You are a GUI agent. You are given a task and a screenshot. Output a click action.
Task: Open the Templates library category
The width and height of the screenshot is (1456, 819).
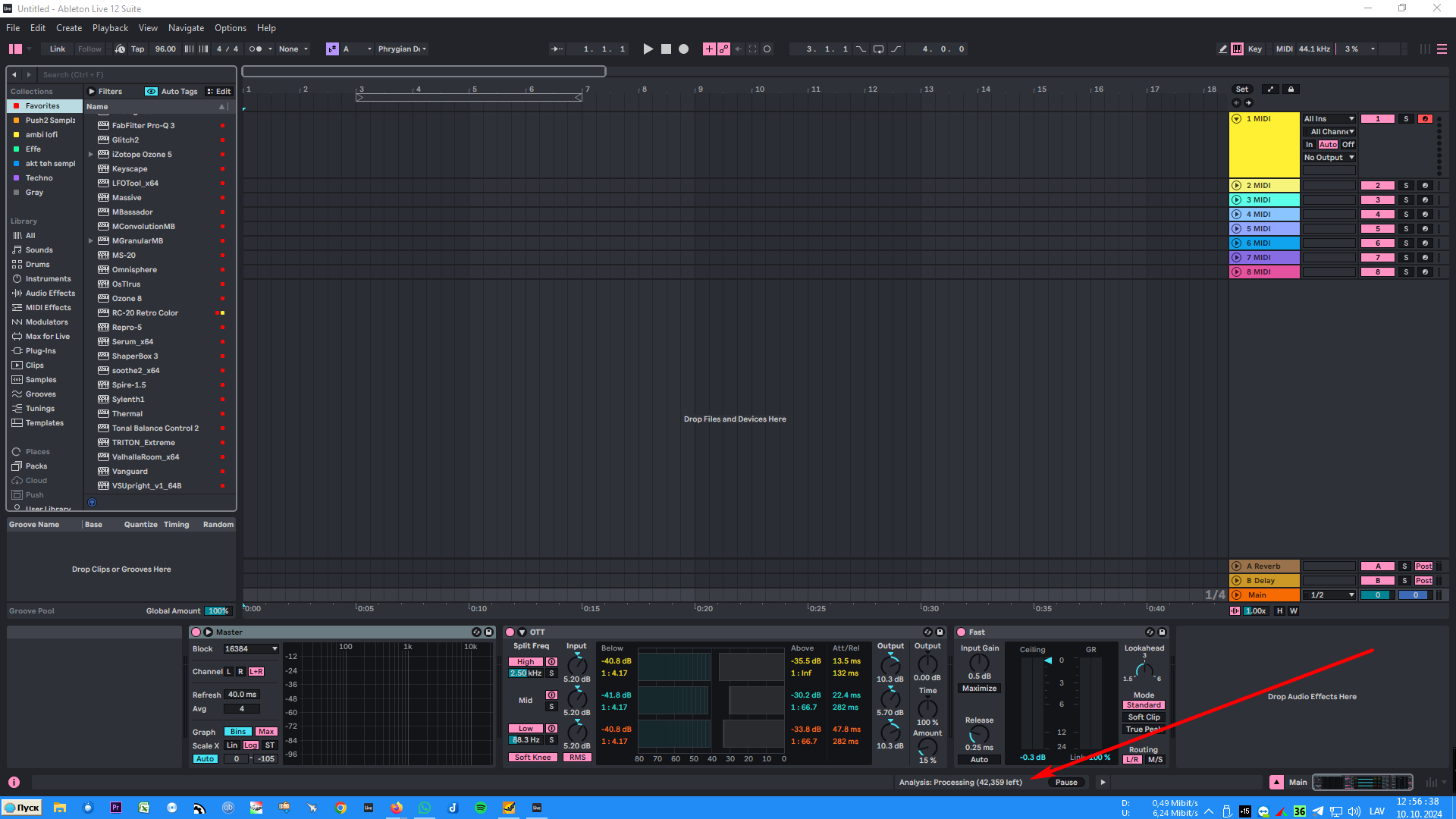(x=44, y=423)
